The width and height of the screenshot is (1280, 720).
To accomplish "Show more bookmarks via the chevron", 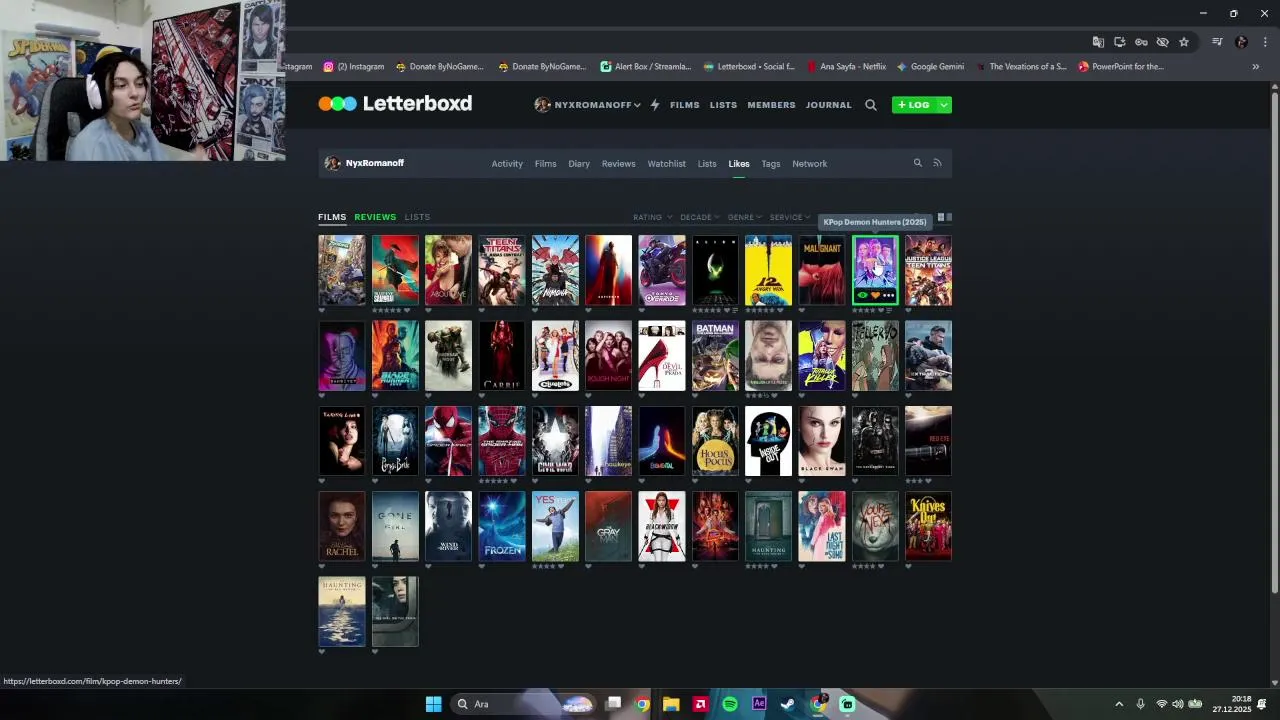I will 1256,67.
